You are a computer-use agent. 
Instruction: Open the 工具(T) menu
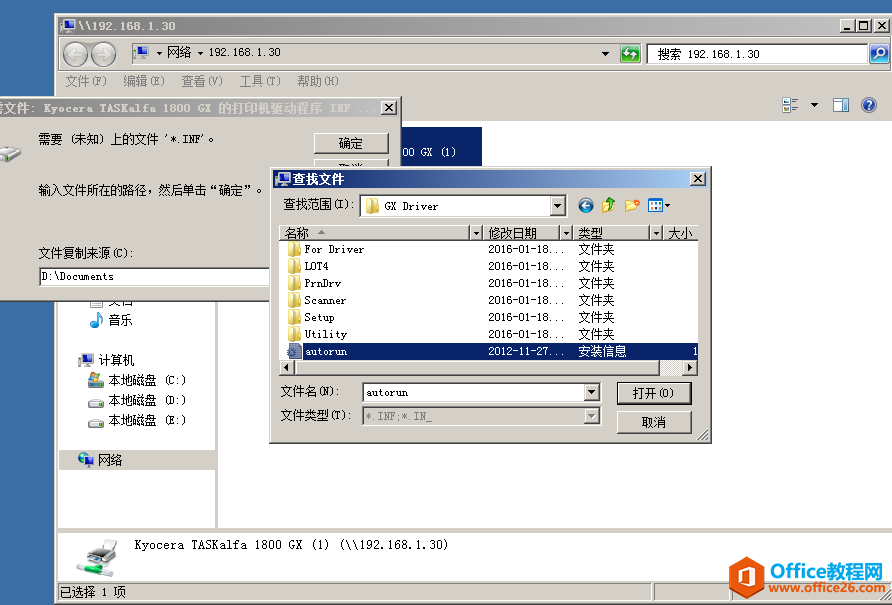260,81
